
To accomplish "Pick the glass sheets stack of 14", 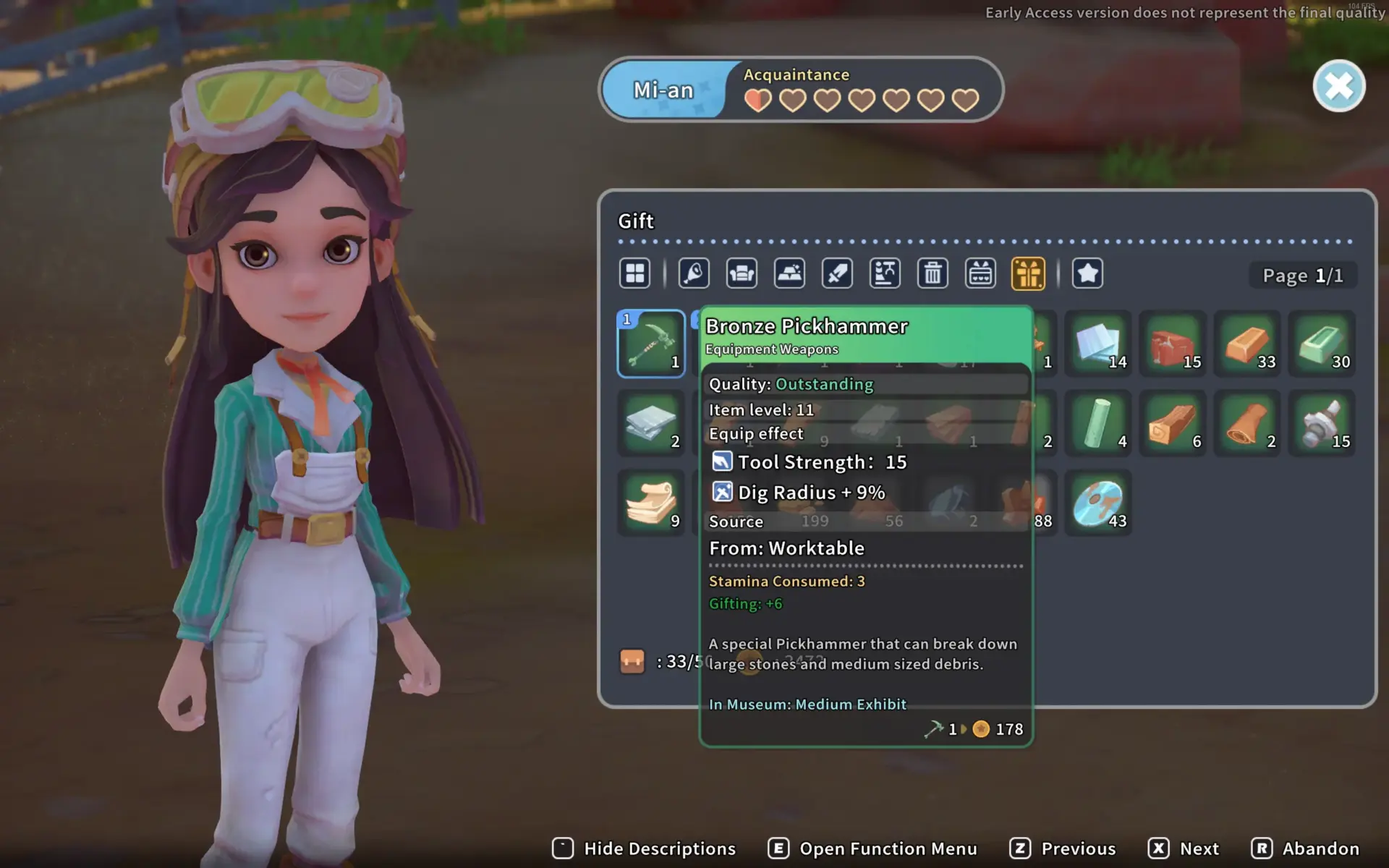I will tap(1098, 344).
